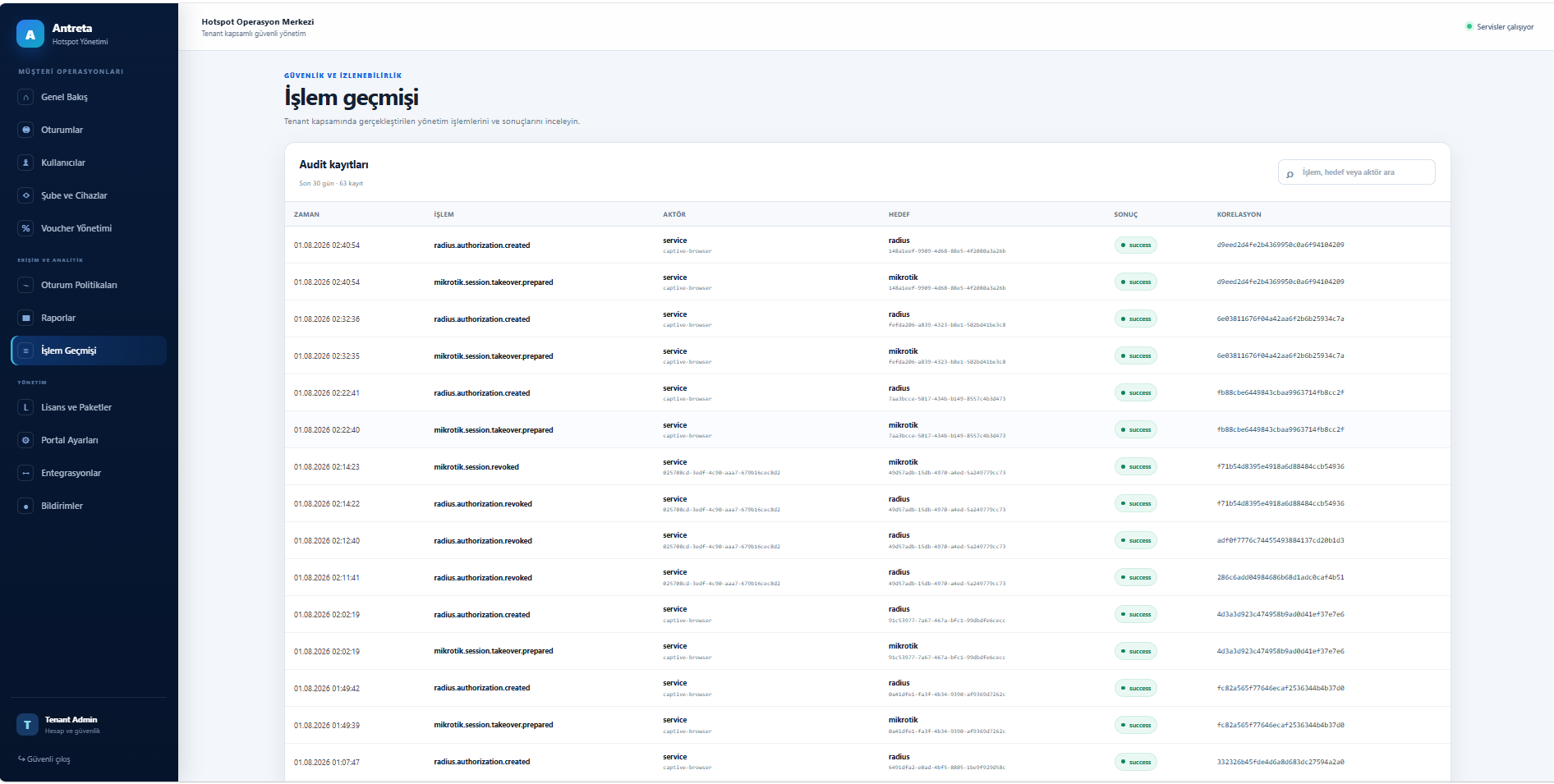Click timestamp 01.08.2026 01:07:47
Image resolution: width=1554 pixels, height=784 pixels.
click(327, 763)
